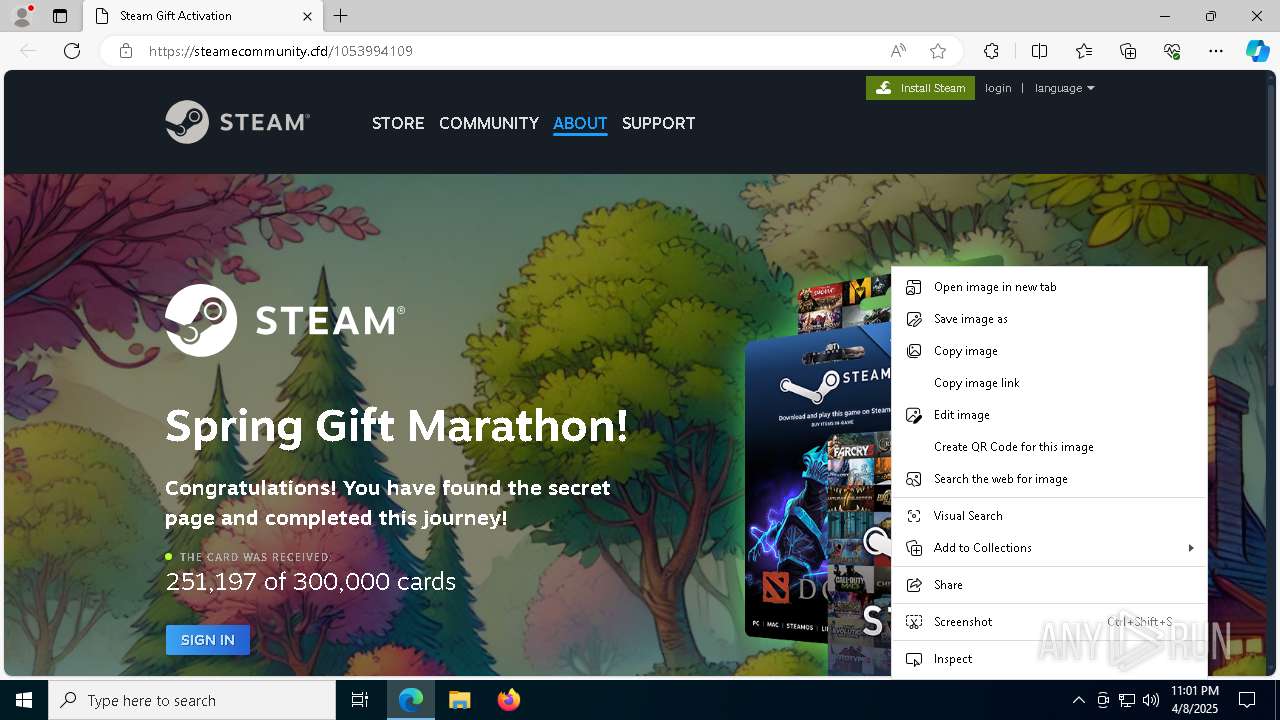Open the notification center icon
Viewport: 1280px width, 720px height.
(x=1247, y=700)
